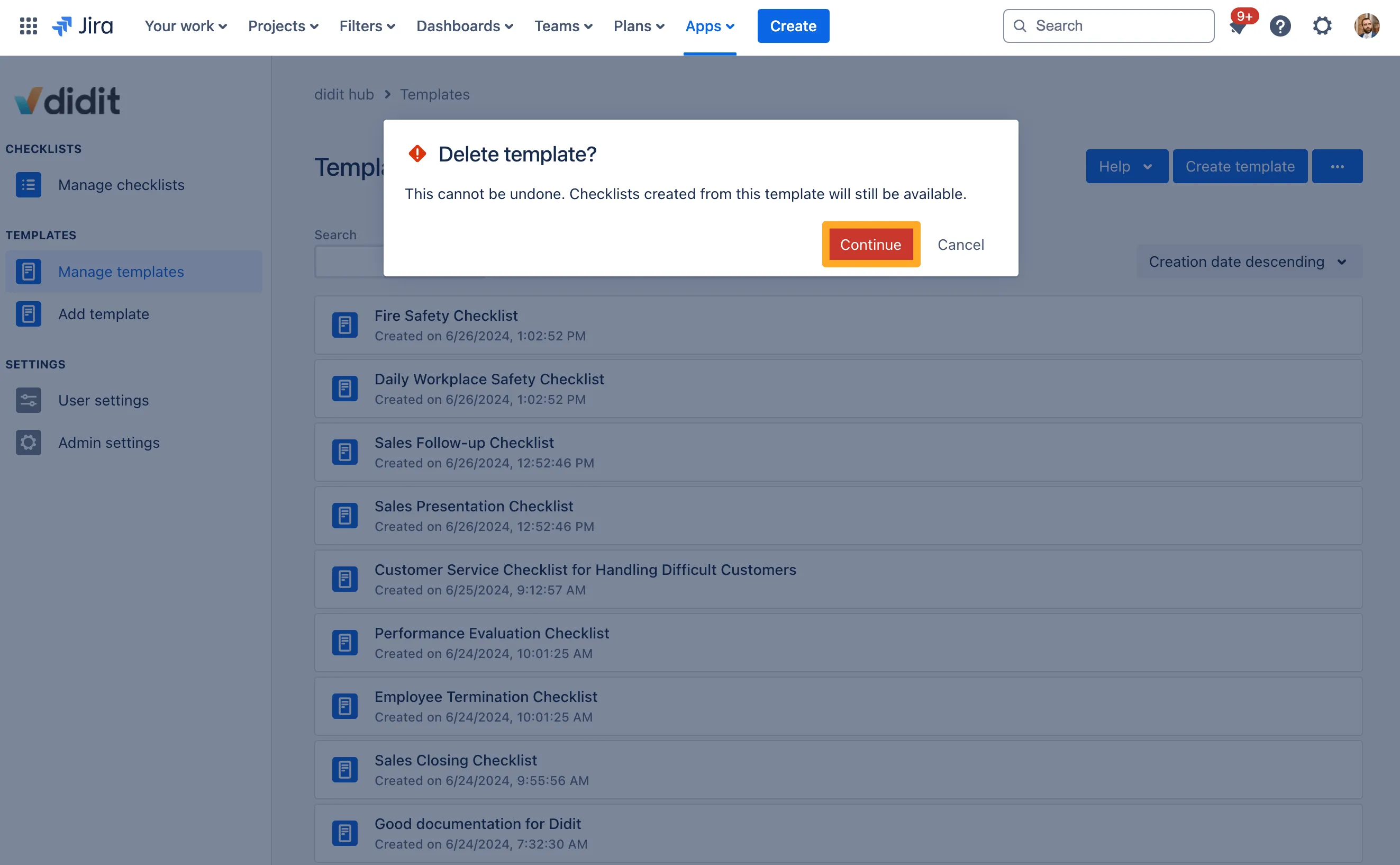Click the Jira logo
Image resolution: width=1400 pixels, height=865 pixels.
[83, 26]
